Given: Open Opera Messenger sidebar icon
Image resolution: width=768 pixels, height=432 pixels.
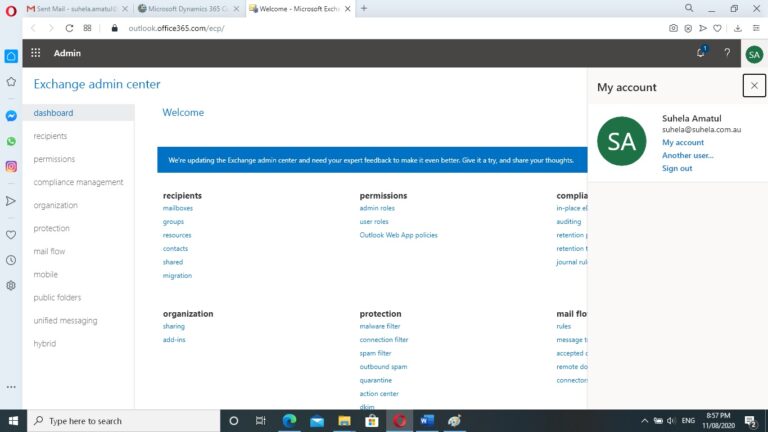Looking at the screenshot, I should point(11,116).
